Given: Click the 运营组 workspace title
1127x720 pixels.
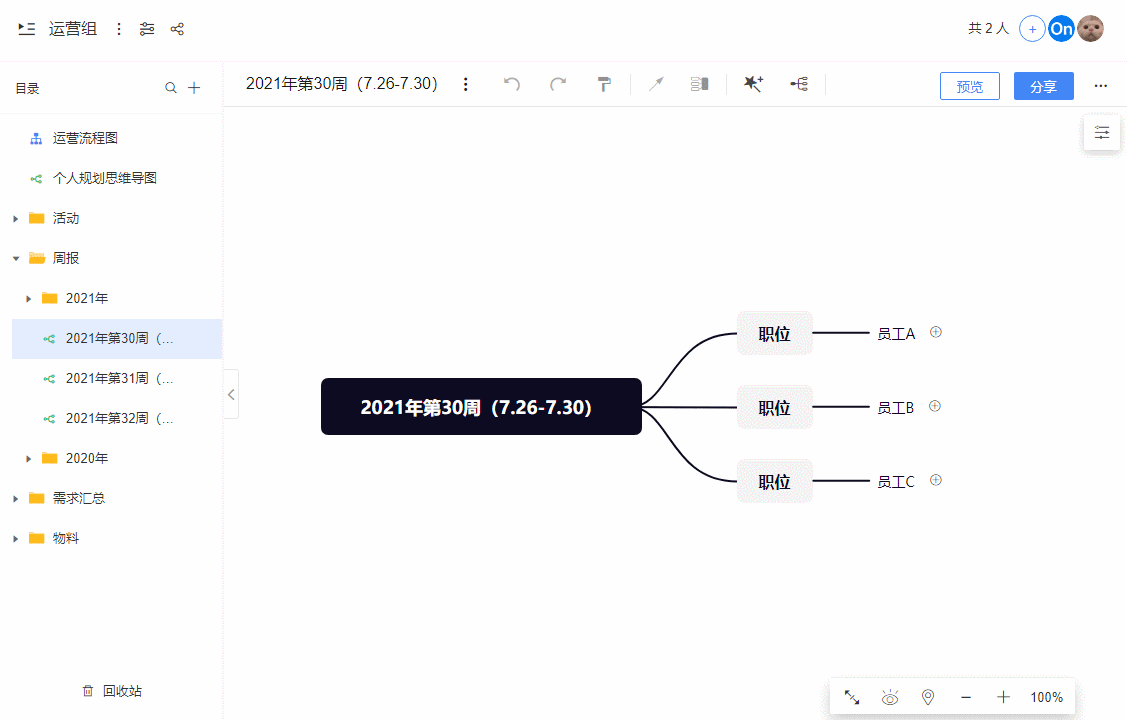Looking at the screenshot, I should (73, 29).
